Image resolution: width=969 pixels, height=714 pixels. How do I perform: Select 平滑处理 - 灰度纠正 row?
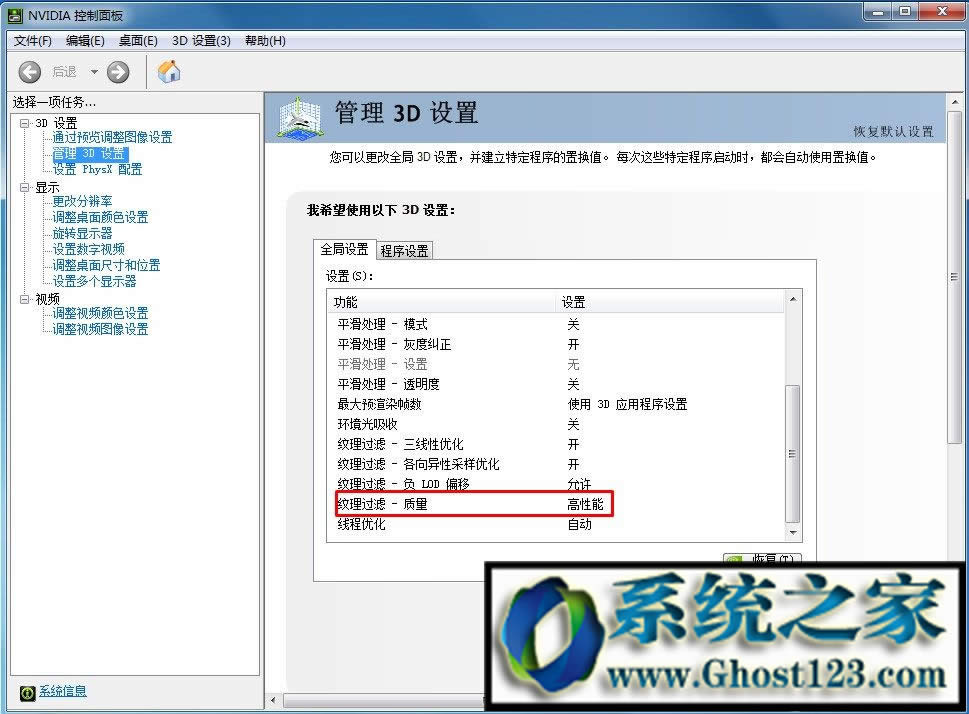coord(556,344)
